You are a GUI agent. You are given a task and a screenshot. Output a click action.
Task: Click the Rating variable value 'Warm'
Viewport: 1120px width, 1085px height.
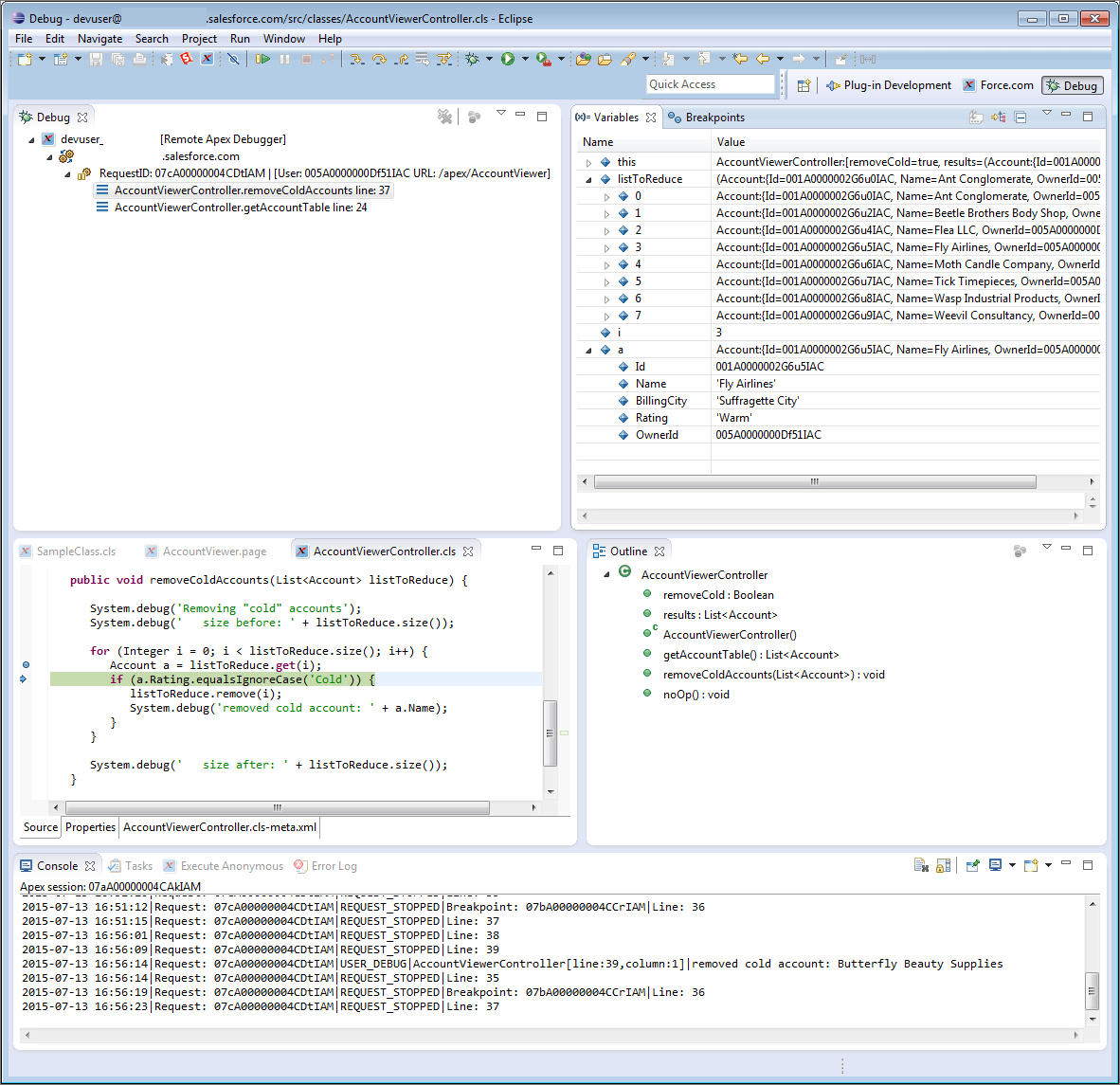734,418
